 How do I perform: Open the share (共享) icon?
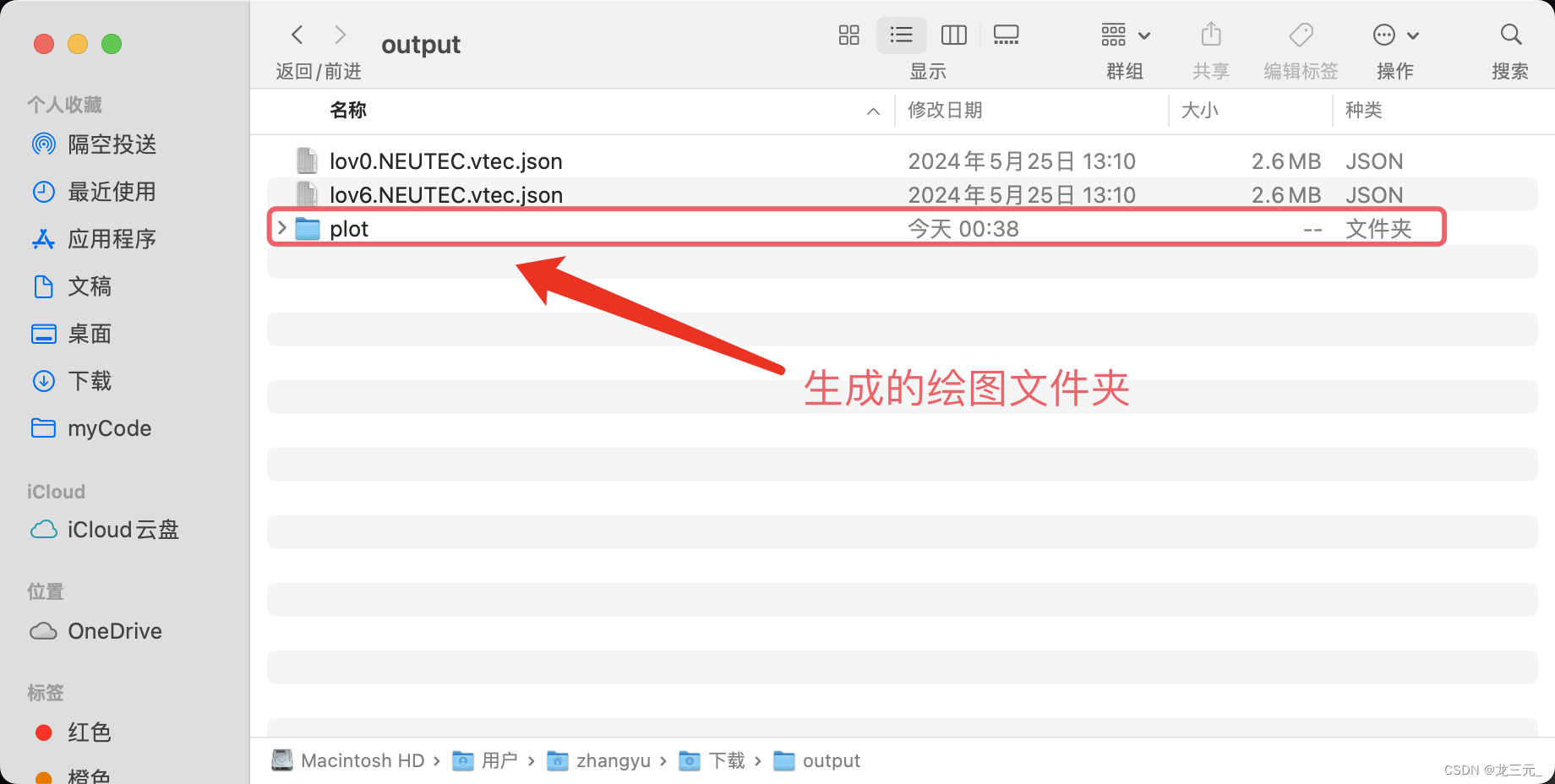1211,35
